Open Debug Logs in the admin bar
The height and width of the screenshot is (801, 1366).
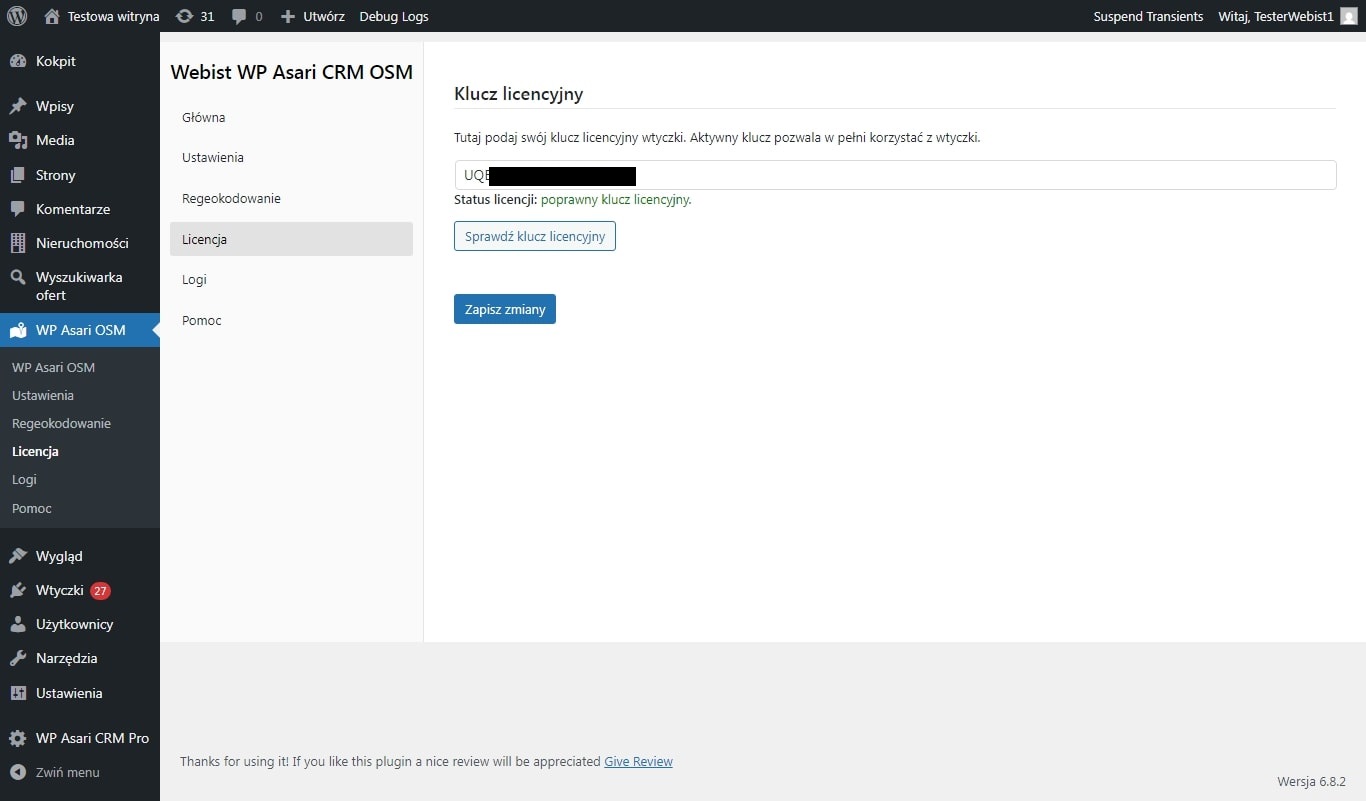(x=394, y=16)
